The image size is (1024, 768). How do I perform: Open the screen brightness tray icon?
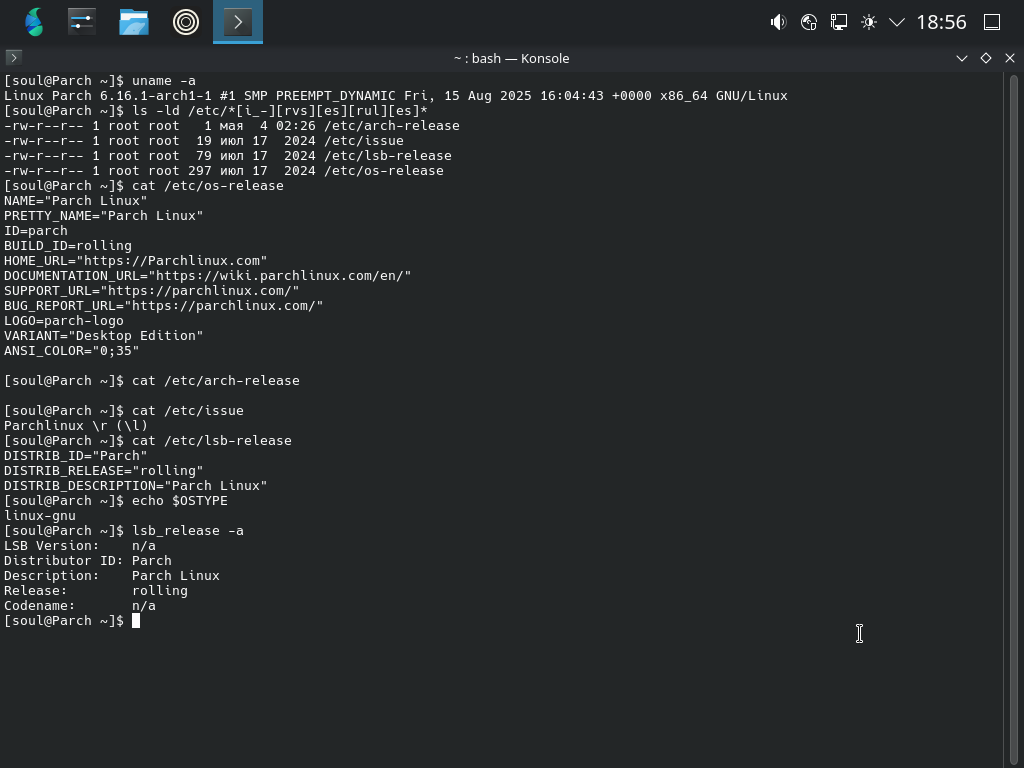[869, 22]
